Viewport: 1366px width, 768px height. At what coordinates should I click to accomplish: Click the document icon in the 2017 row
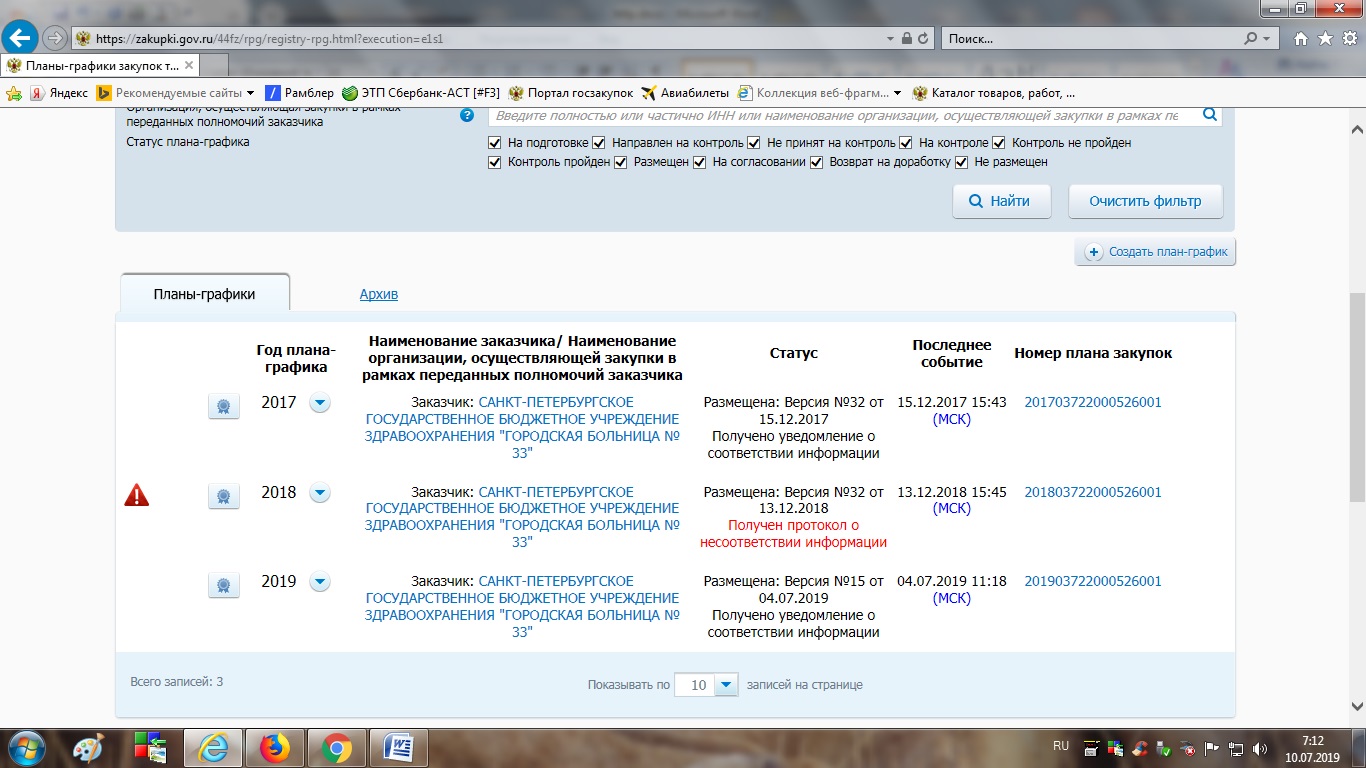223,406
